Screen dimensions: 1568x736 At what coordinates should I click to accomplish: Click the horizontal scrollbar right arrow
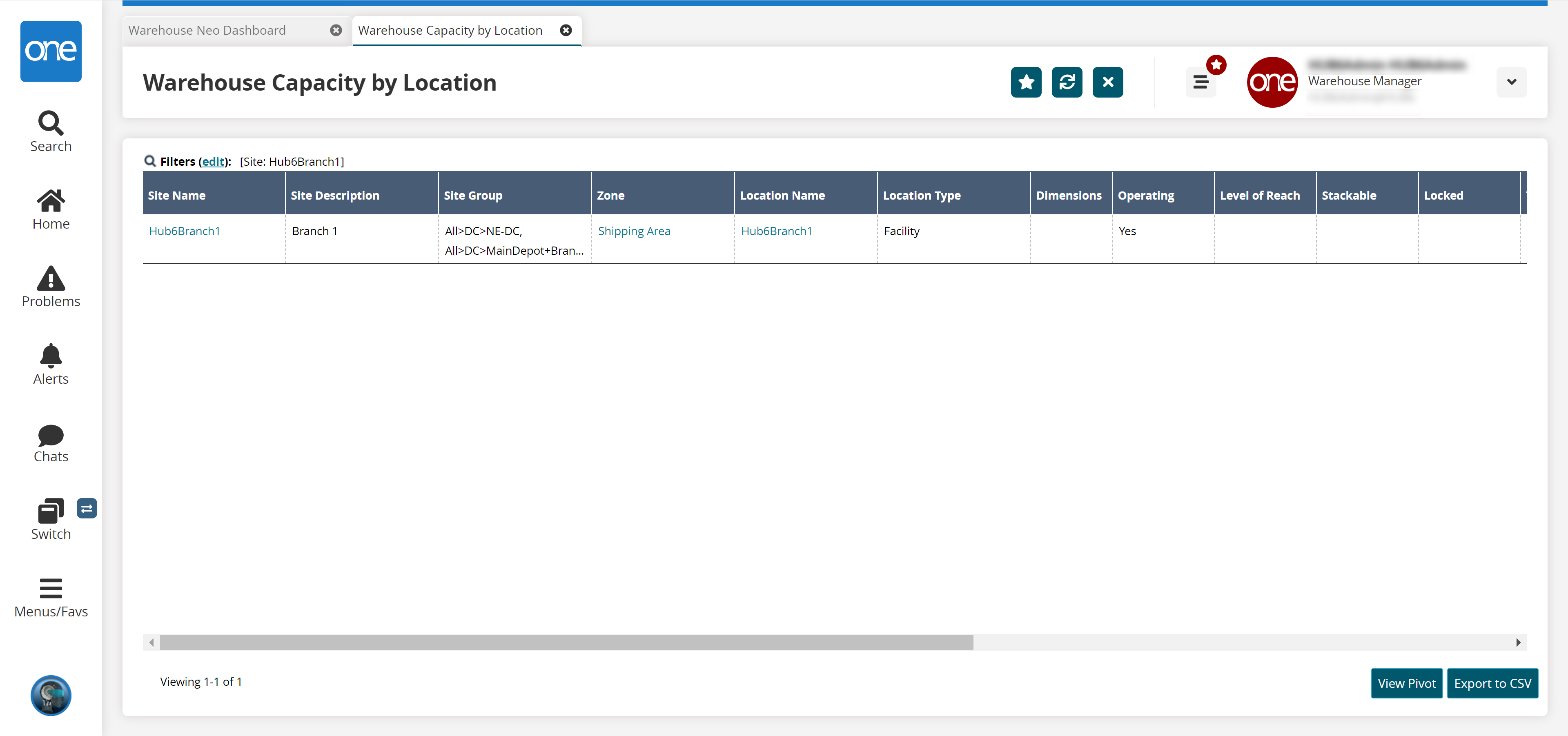click(1518, 643)
